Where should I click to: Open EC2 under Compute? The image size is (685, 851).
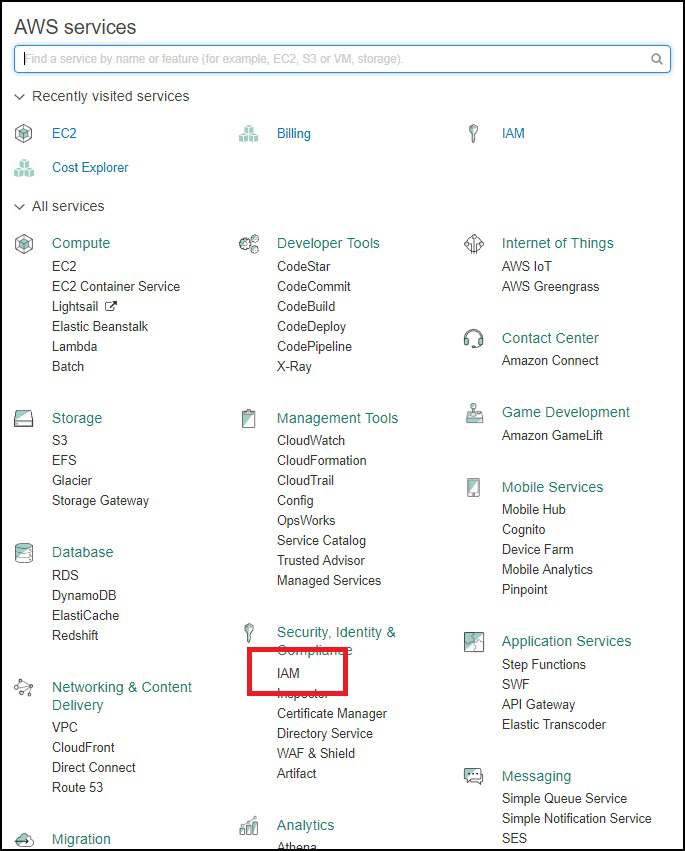coord(64,266)
